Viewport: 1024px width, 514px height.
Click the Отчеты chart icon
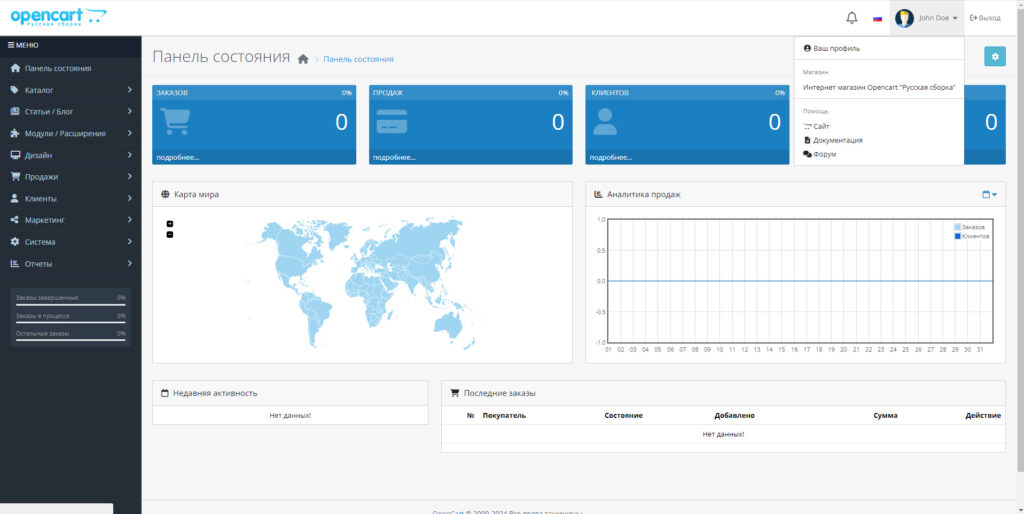point(15,264)
